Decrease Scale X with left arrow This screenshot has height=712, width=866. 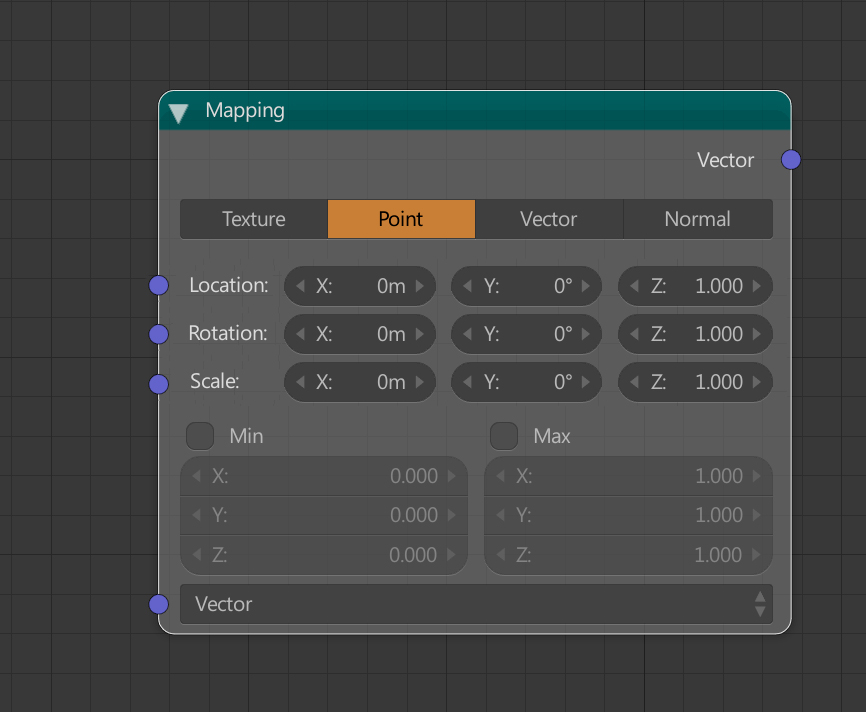(300, 382)
